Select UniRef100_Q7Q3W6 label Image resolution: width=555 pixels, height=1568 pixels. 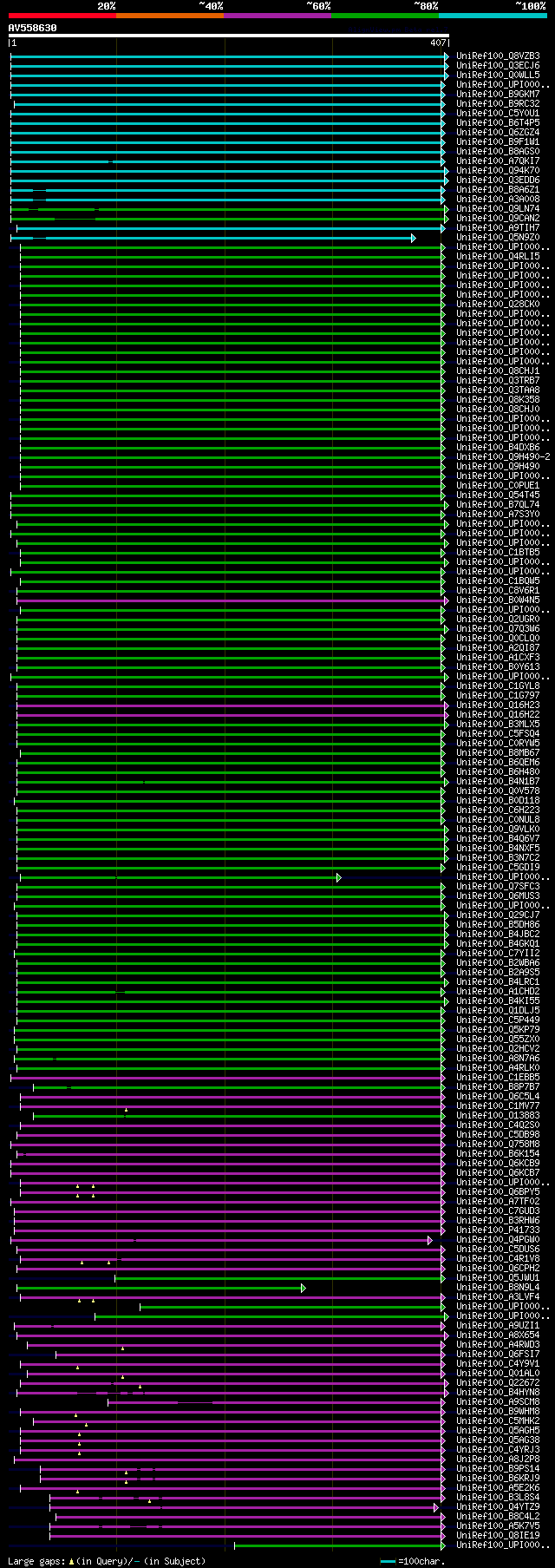(x=498, y=629)
